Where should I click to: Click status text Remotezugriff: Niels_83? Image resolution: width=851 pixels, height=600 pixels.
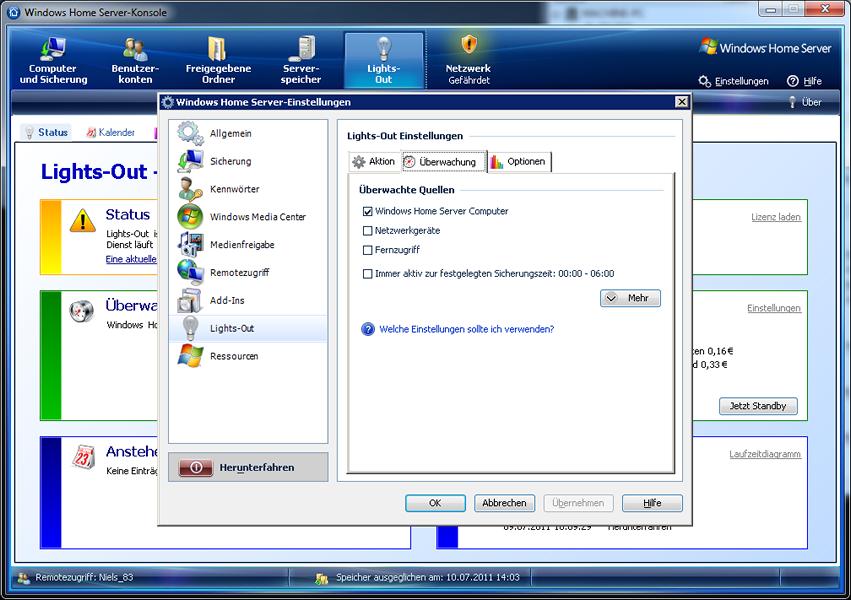coord(84,578)
